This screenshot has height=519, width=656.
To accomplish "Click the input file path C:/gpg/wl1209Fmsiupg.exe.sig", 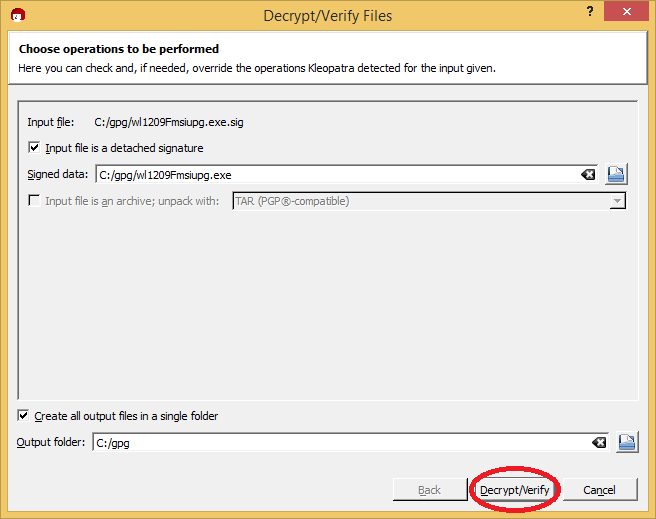I will coord(169,122).
